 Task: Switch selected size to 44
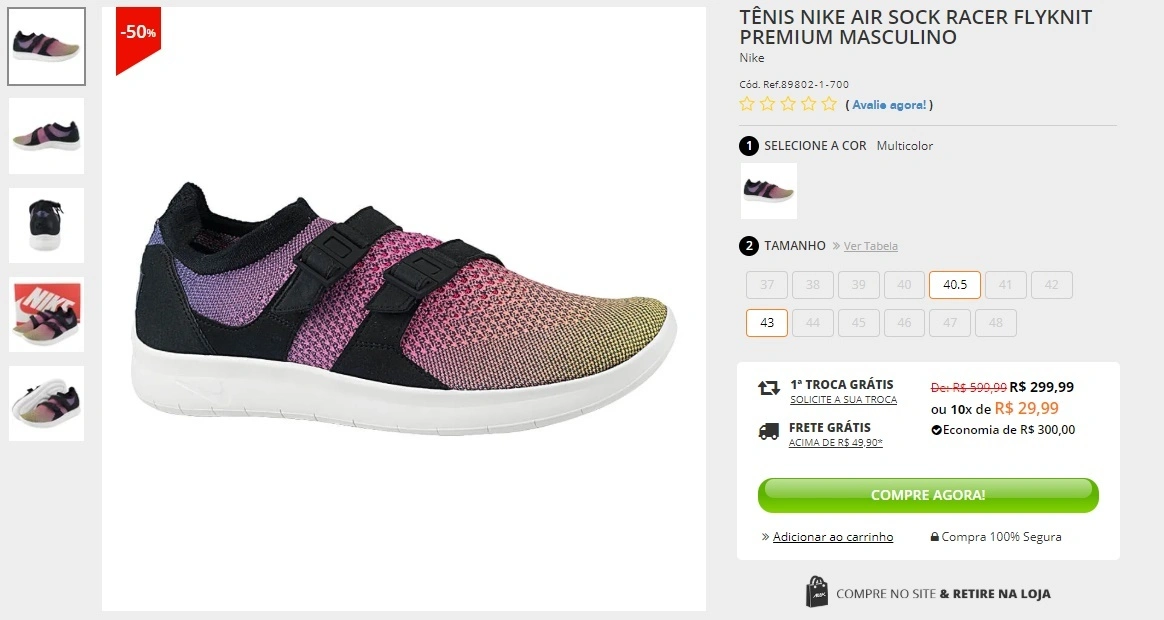tap(812, 322)
